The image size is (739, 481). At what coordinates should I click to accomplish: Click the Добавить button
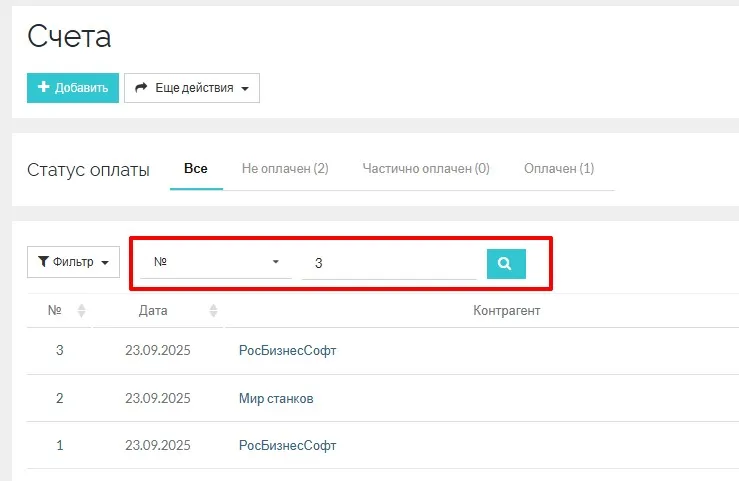[x=73, y=88]
